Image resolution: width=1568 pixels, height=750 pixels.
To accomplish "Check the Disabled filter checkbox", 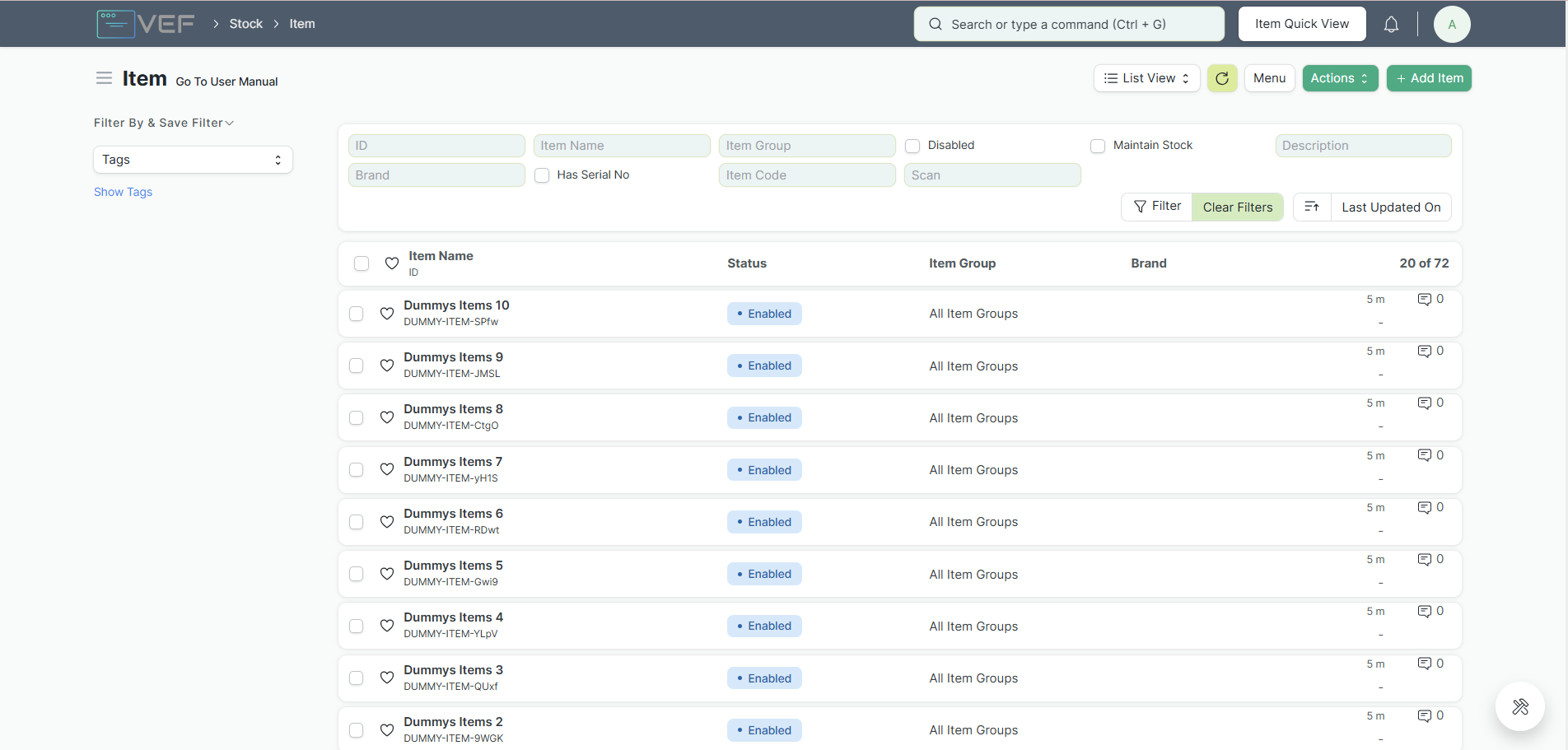I will click(912, 146).
